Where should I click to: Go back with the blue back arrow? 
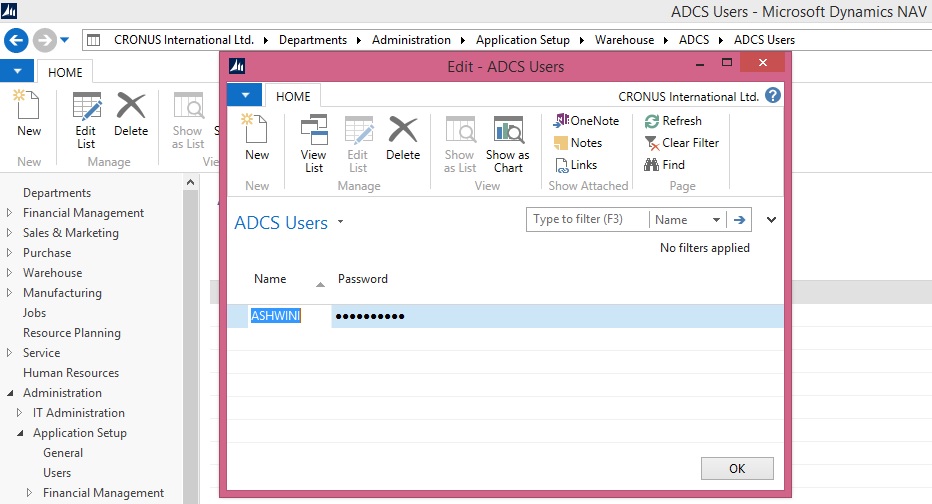16,40
